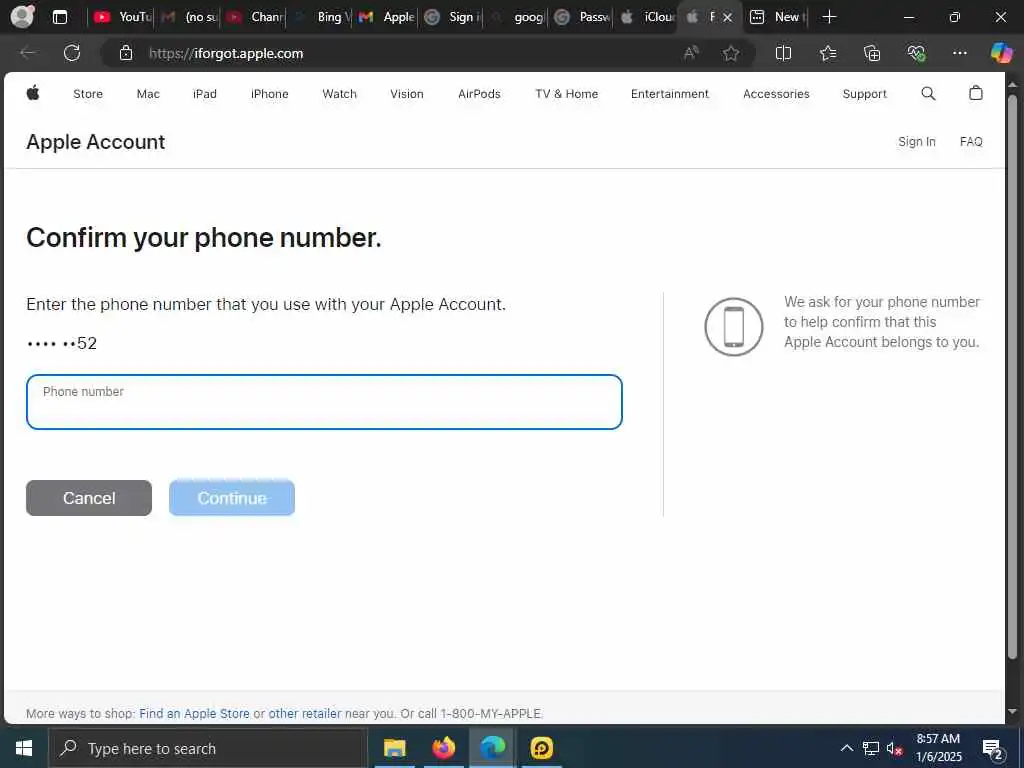1024x768 pixels.
Task: Open Entertainment in the navigation
Action: tap(669, 93)
